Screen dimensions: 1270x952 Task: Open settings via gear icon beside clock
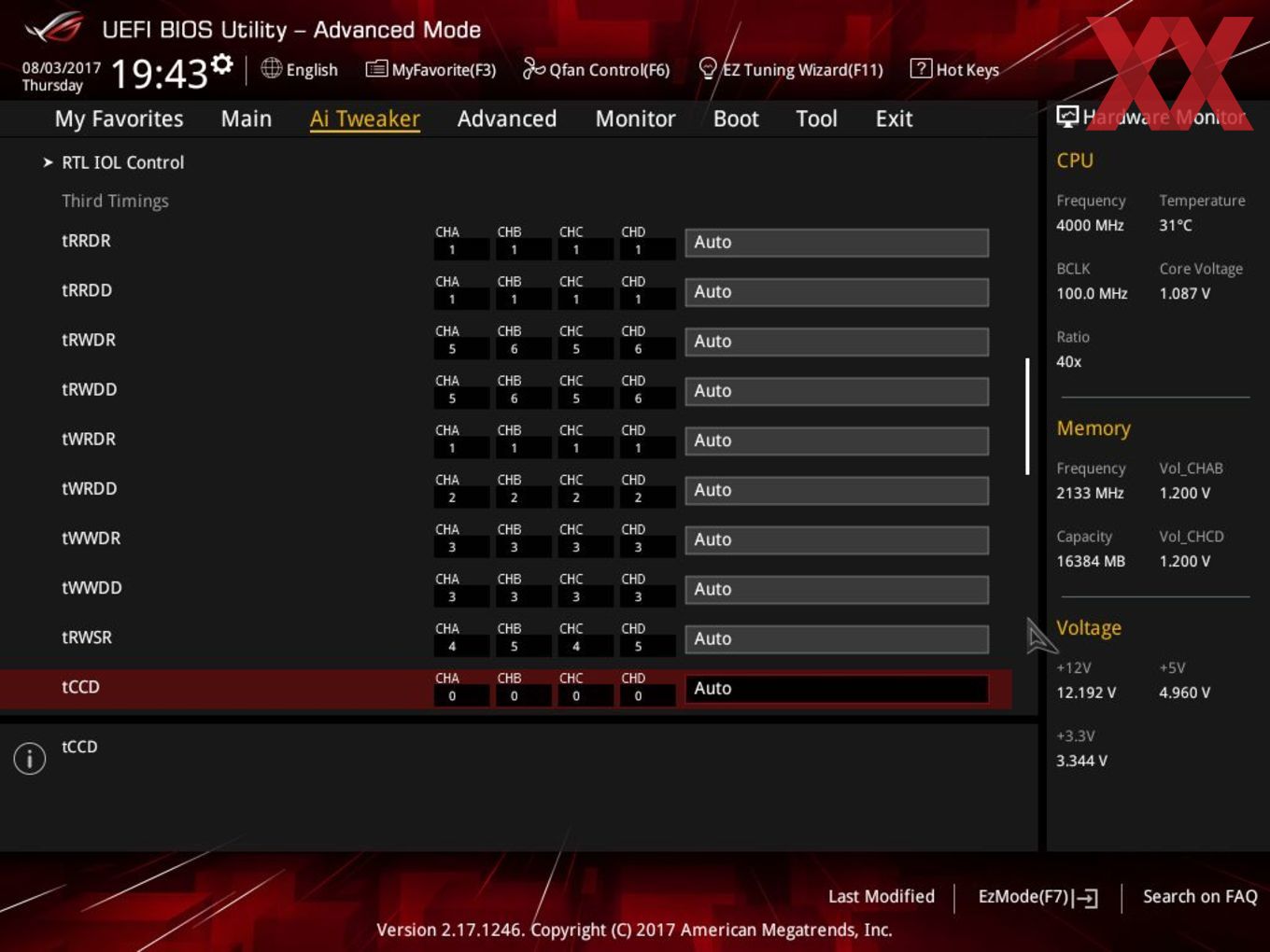(x=222, y=64)
